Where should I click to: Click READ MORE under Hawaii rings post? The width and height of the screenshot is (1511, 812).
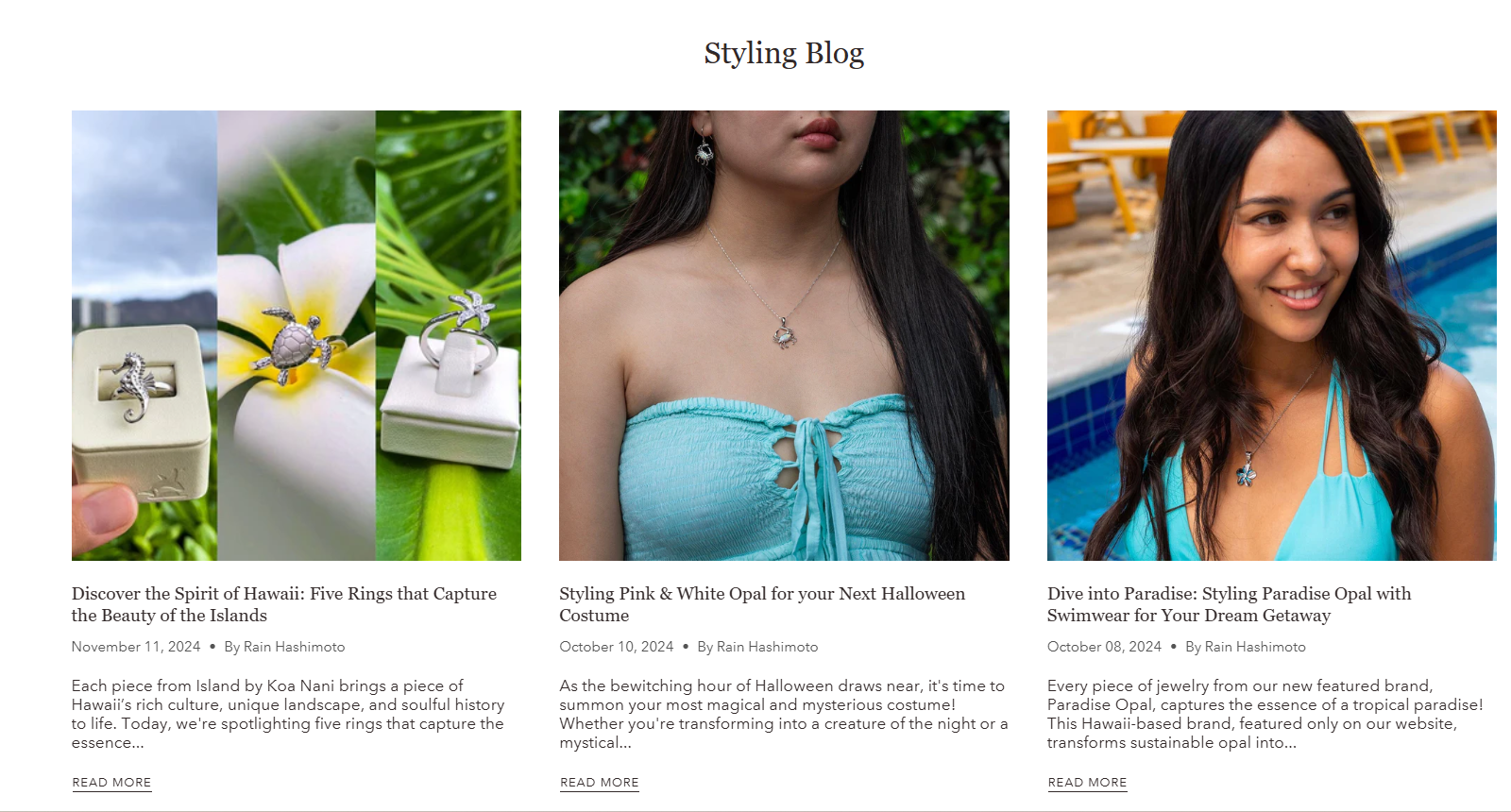pyautogui.click(x=111, y=783)
